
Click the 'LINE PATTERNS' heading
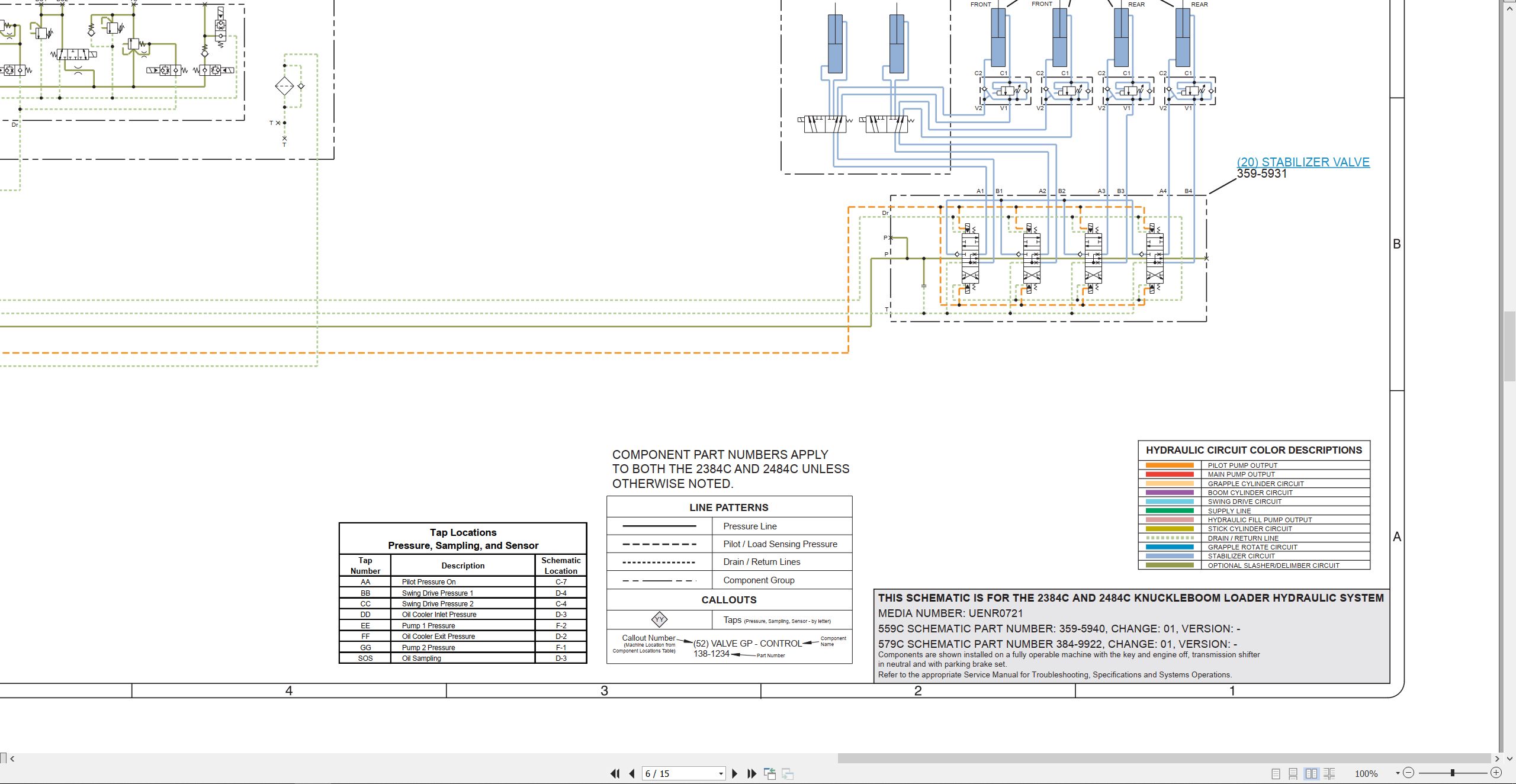pos(729,507)
